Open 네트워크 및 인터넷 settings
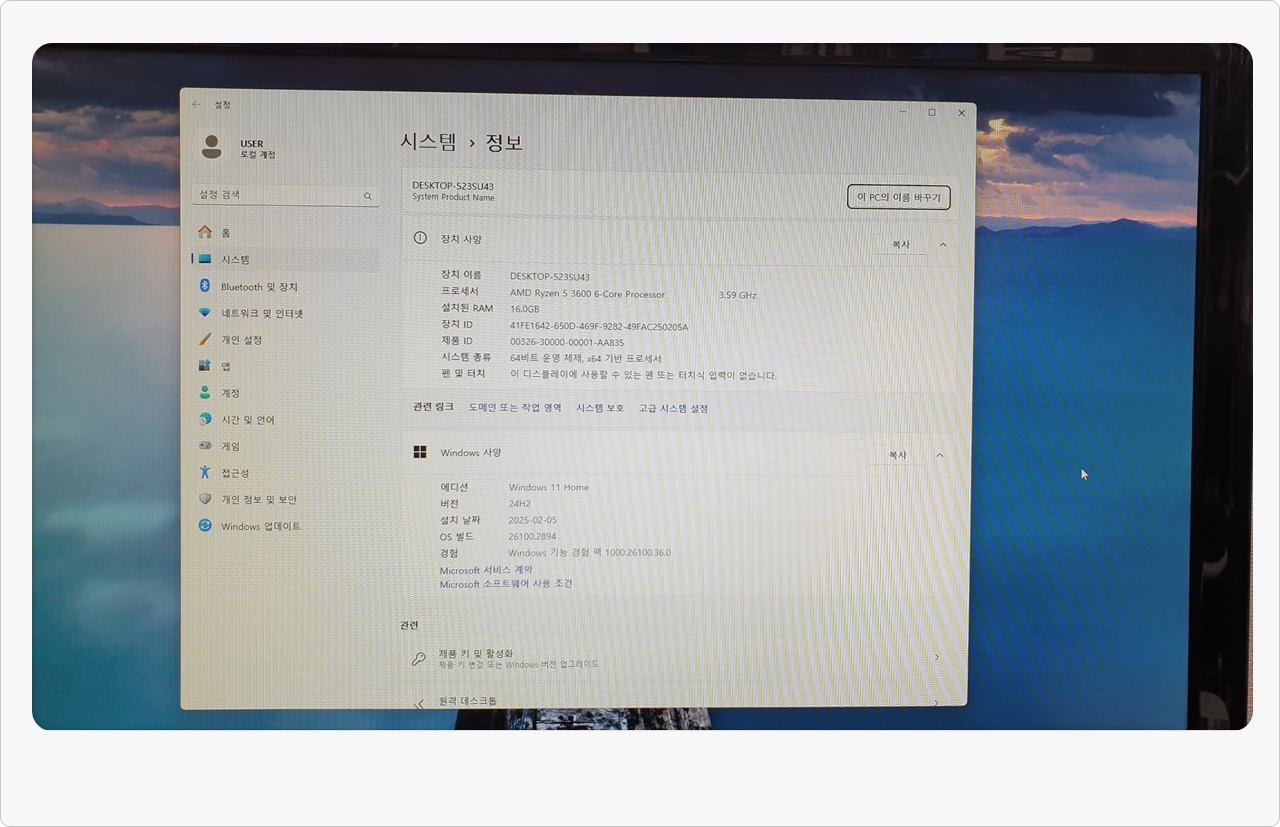This screenshot has width=1280, height=827. pyautogui.click(x=262, y=313)
